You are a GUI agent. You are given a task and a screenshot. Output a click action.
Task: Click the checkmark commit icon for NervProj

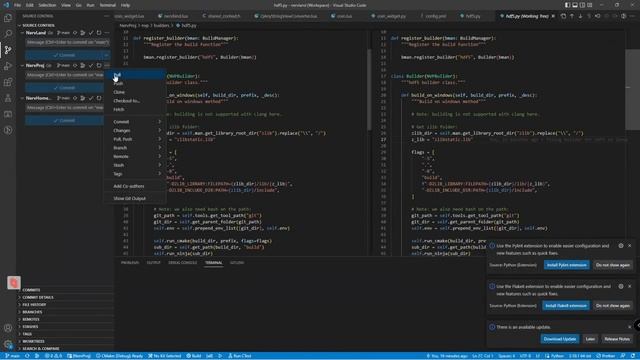tap(91, 65)
